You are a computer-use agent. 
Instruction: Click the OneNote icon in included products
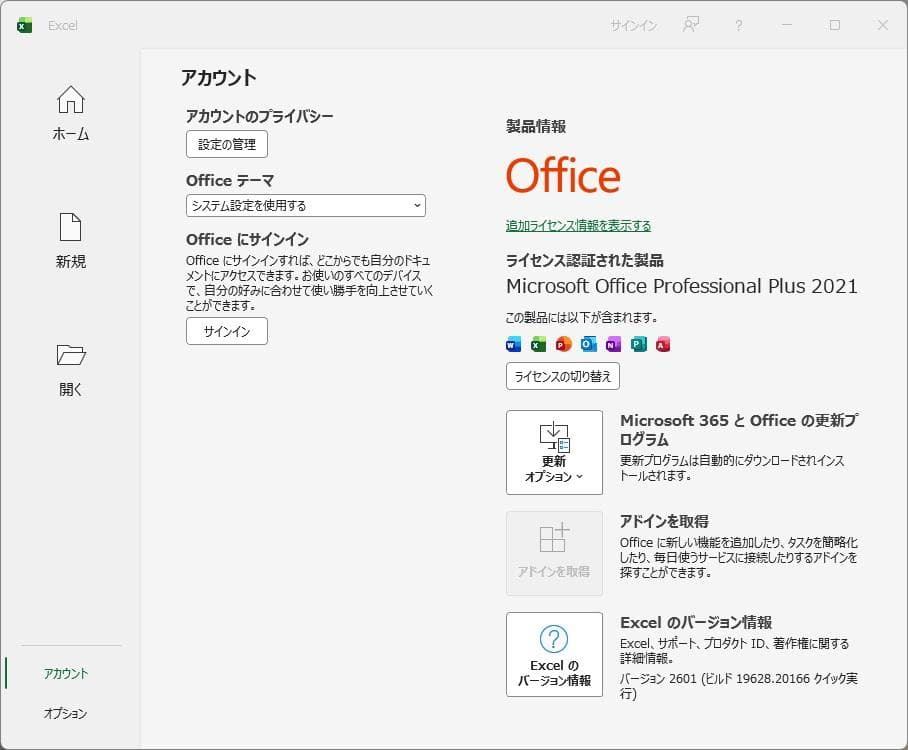[x=614, y=344]
